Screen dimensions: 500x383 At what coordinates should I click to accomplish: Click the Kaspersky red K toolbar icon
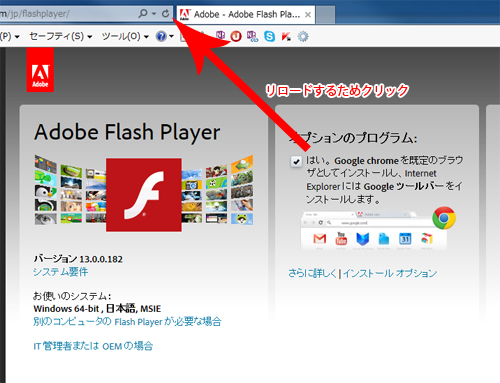point(286,36)
